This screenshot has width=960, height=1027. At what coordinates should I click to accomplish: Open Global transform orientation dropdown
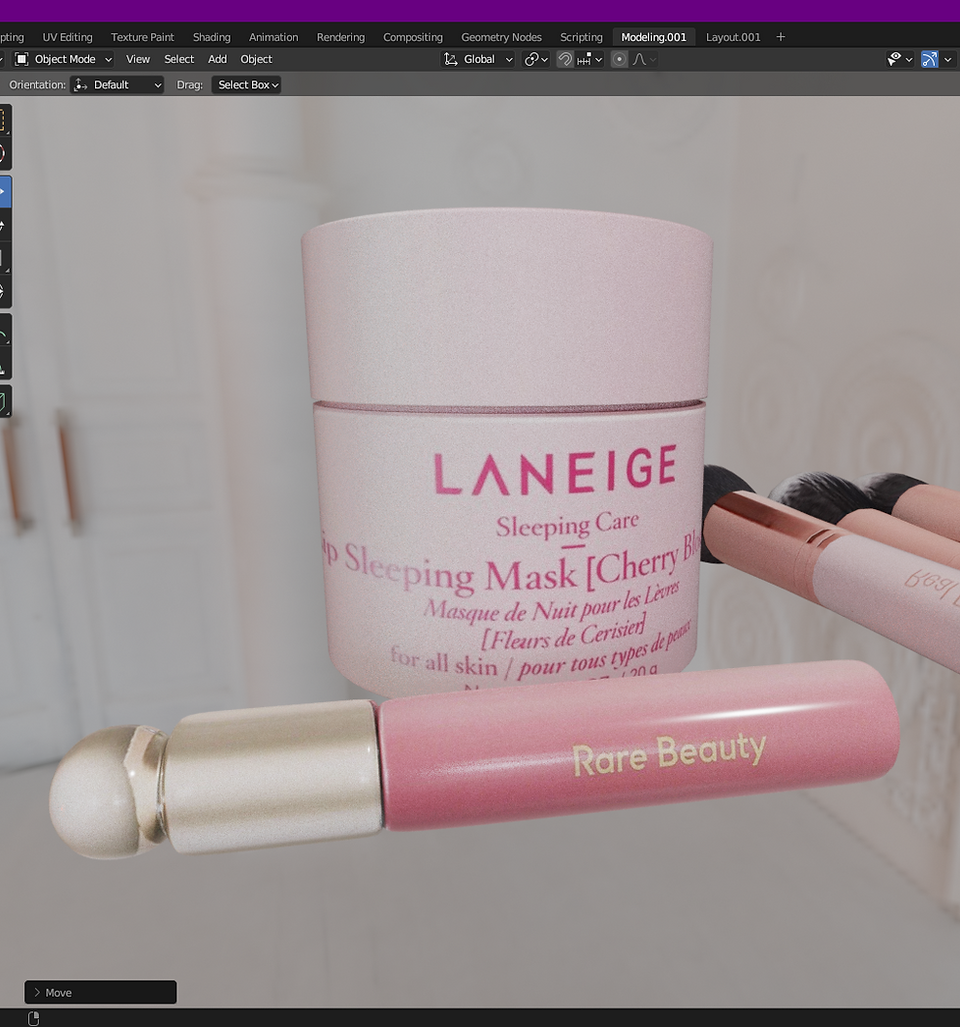(x=478, y=59)
